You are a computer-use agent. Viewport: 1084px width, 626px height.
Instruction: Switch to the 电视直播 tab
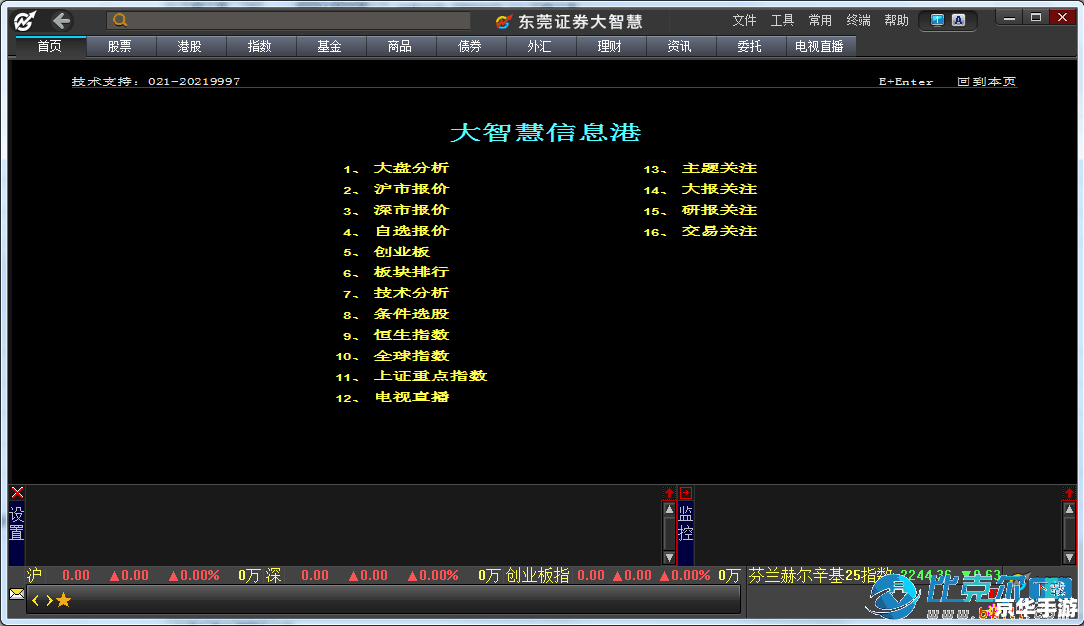tap(819, 46)
